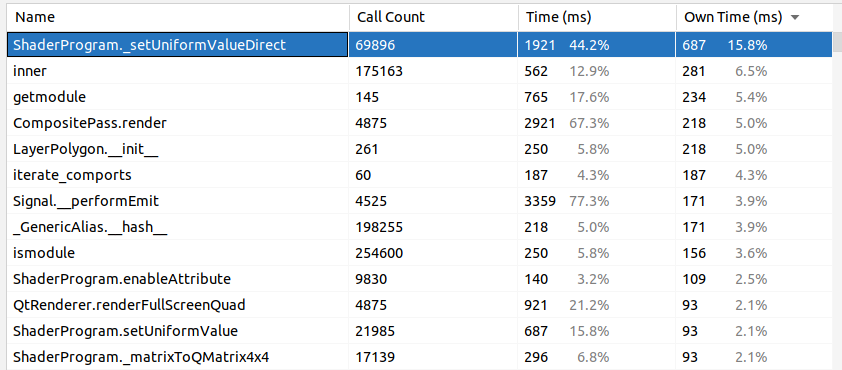Select the ShaderProgram.setUniformValue row

419,331
